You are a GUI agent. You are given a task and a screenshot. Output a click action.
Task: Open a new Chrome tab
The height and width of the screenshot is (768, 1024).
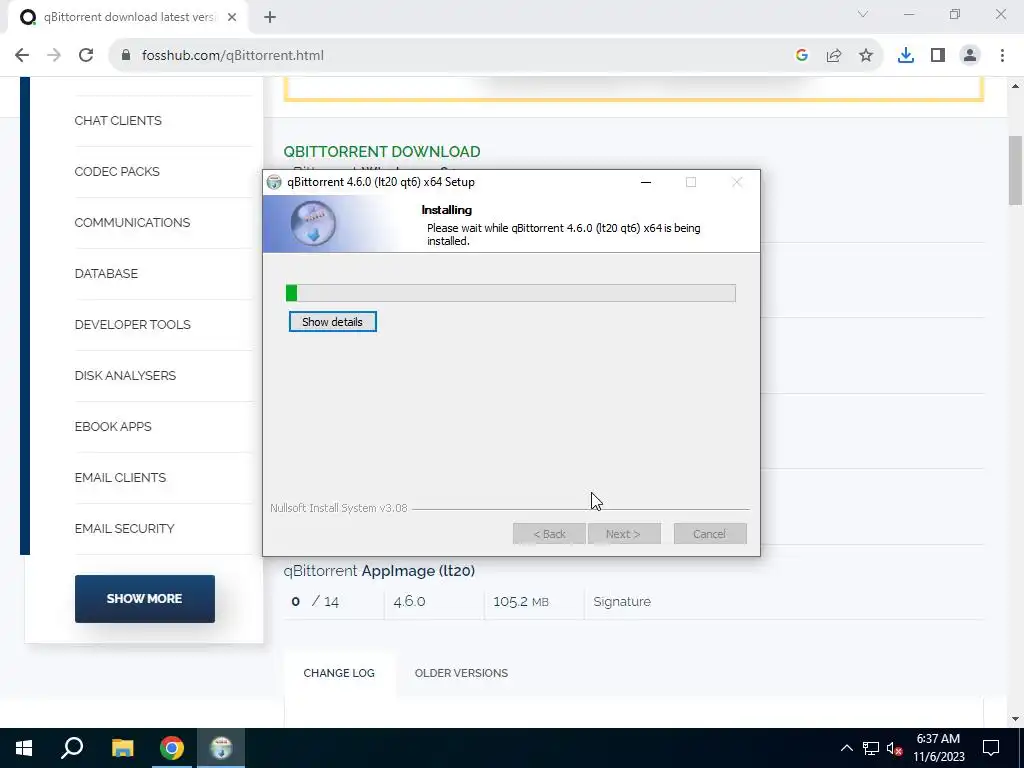(x=270, y=18)
